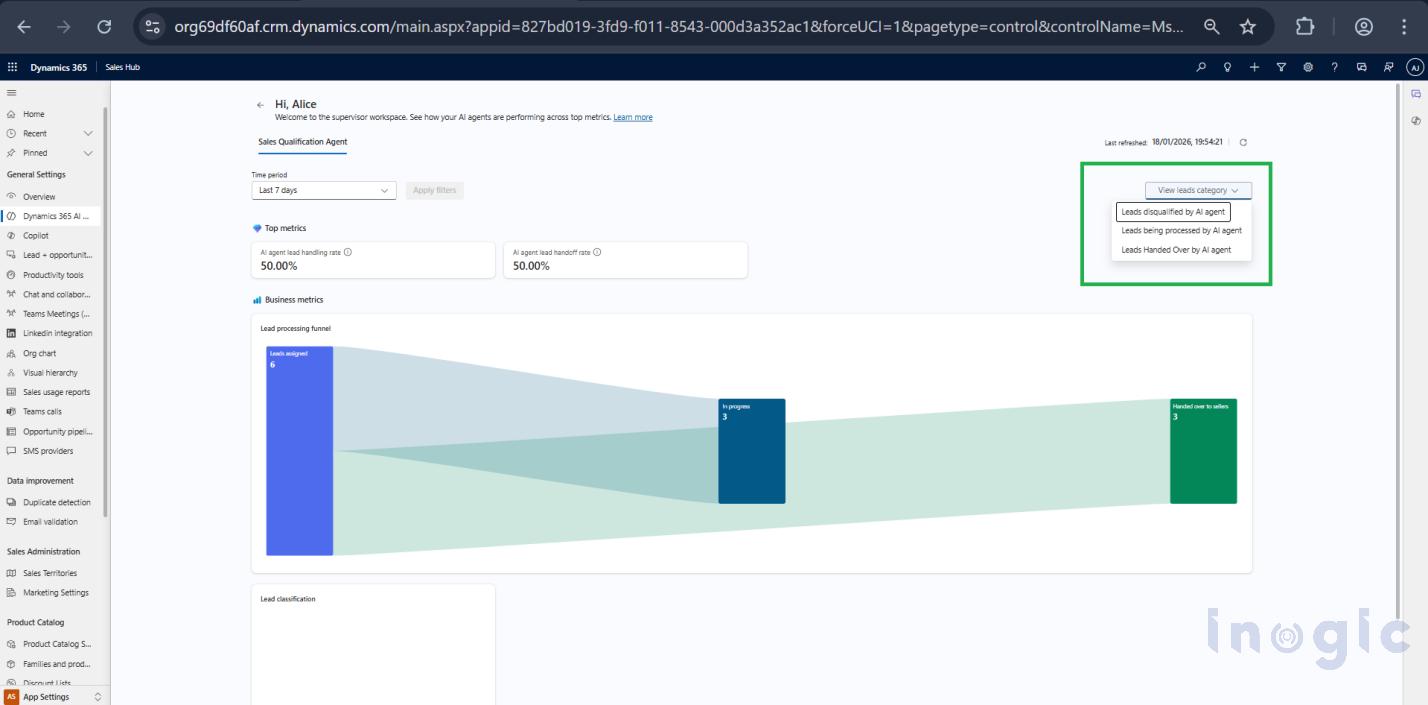Click the refresh icon beside Last refreshed
Screen dimensions: 1428x705
click(1243, 143)
